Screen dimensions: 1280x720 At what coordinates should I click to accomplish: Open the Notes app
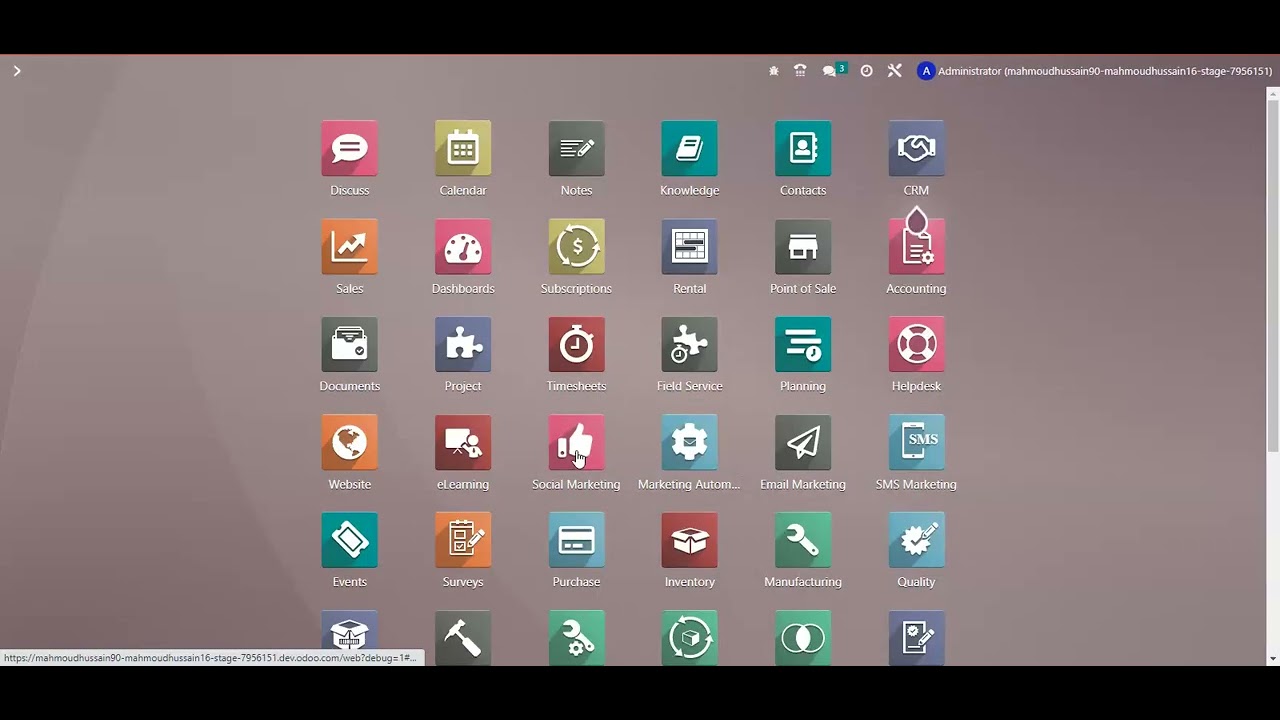[x=576, y=148]
